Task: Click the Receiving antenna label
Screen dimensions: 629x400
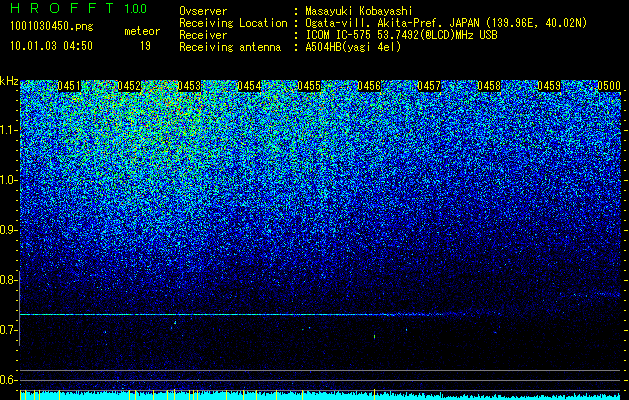Action: pos(230,47)
